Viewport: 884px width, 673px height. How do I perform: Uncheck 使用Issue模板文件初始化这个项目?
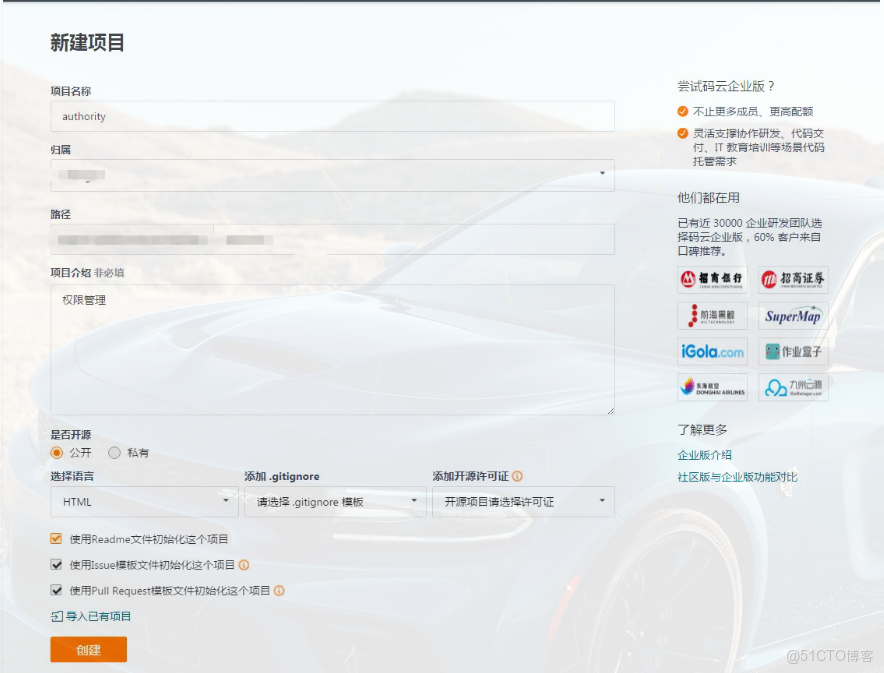tap(55, 565)
